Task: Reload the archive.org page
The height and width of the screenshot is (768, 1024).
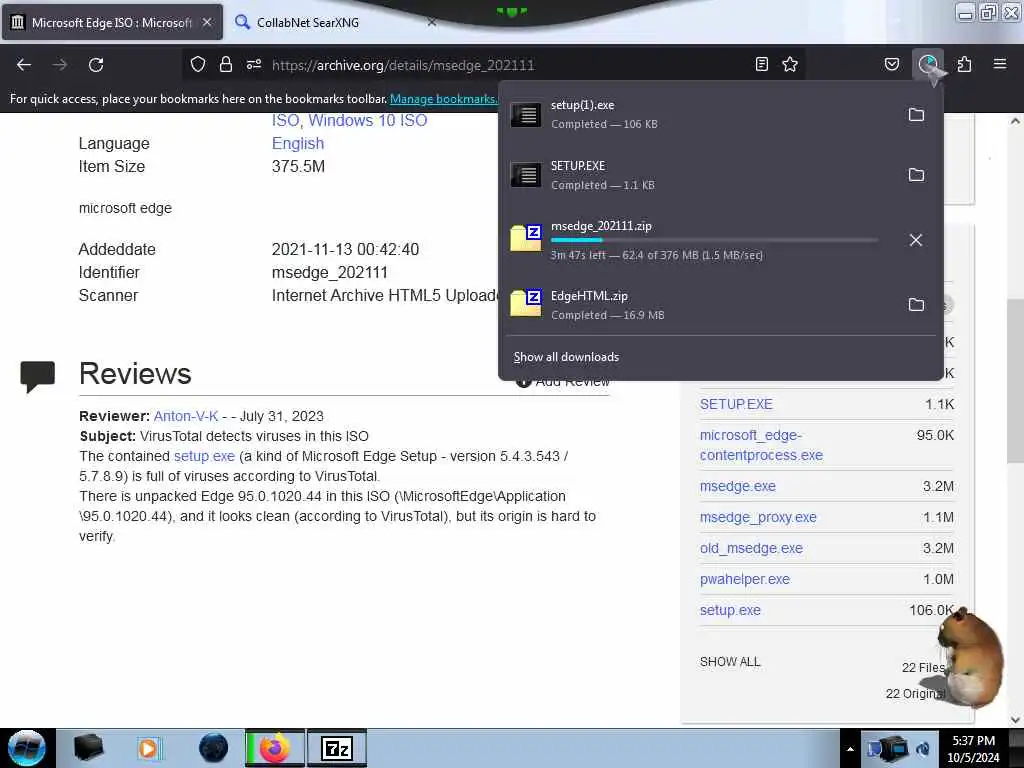Action: [x=96, y=65]
